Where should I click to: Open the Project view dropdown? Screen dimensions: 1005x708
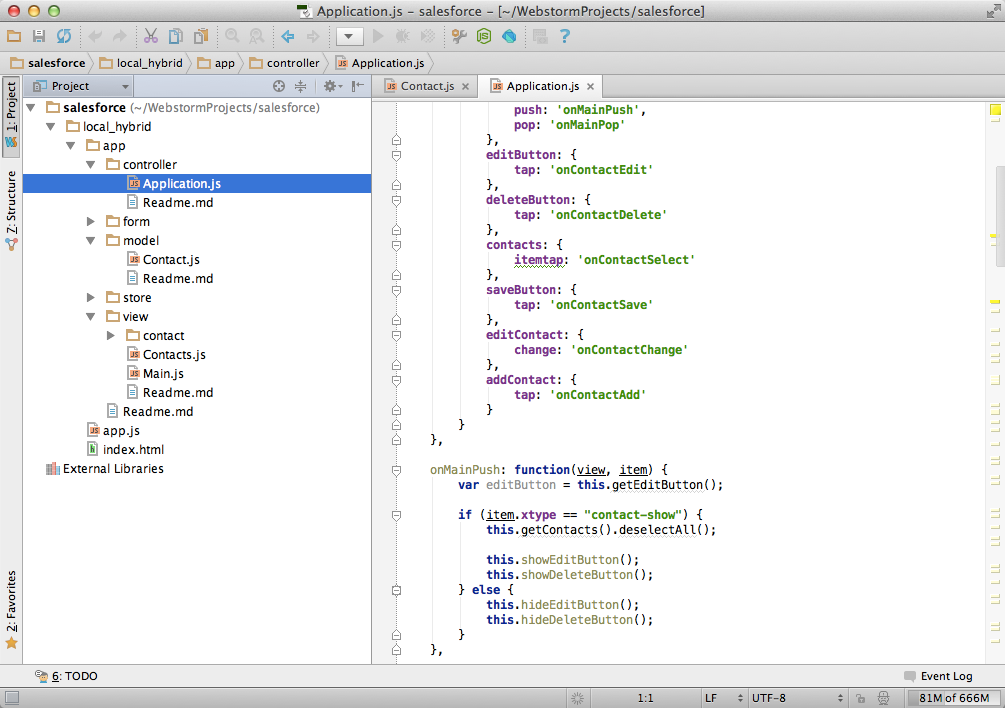78,87
